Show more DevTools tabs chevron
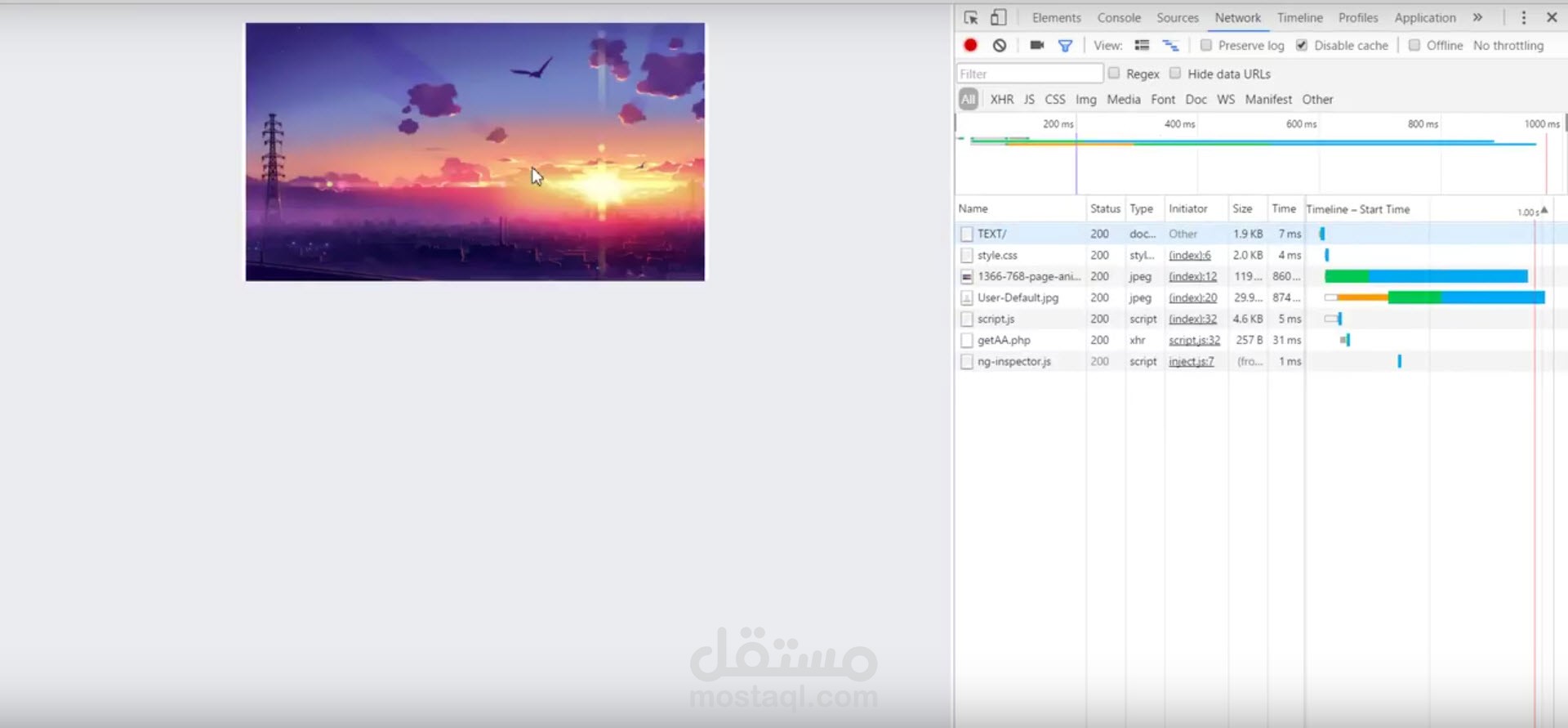Image resolution: width=1568 pixels, height=728 pixels. pyautogui.click(x=1477, y=17)
